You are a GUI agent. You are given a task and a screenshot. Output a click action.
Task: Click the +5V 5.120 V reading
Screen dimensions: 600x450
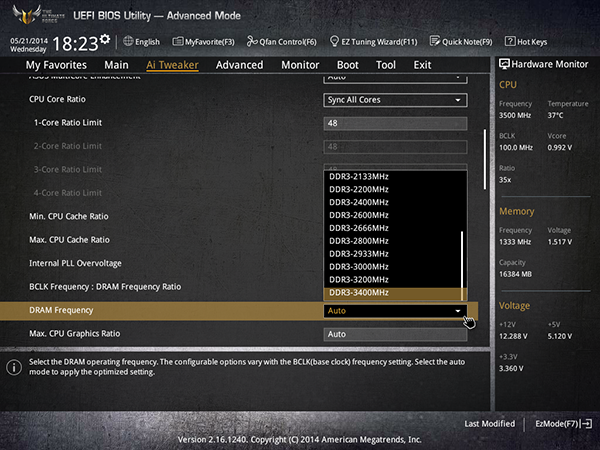[560, 336]
